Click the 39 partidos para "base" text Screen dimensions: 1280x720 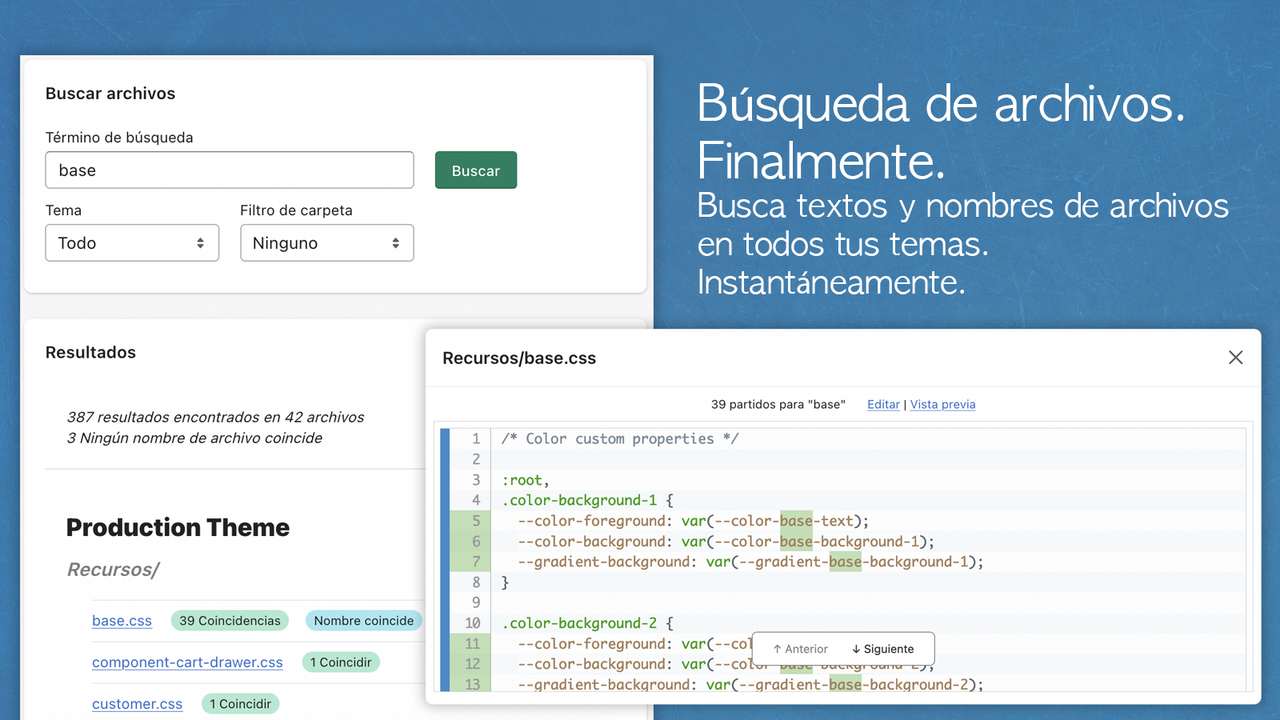pyautogui.click(x=778, y=404)
